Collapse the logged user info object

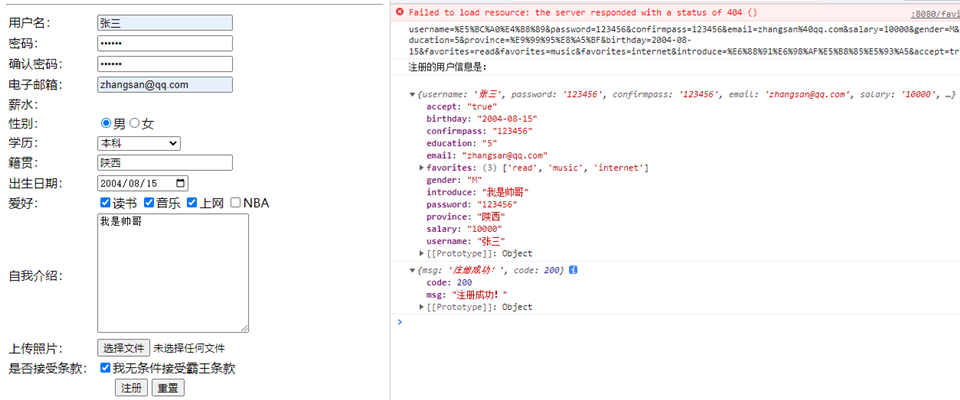pyautogui.click(x=413, y=94)
